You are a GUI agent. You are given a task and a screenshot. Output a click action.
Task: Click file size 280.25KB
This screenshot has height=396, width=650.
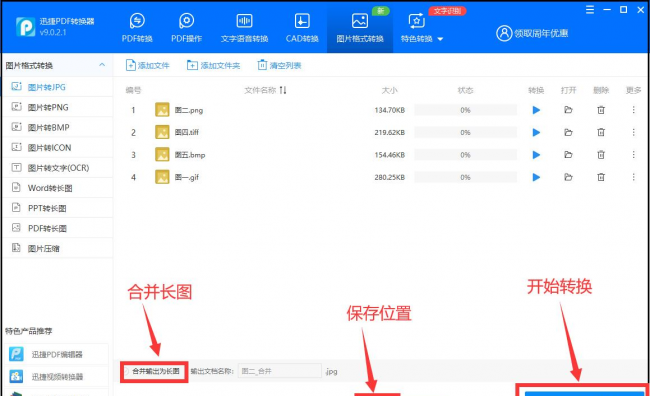[390, 177]
